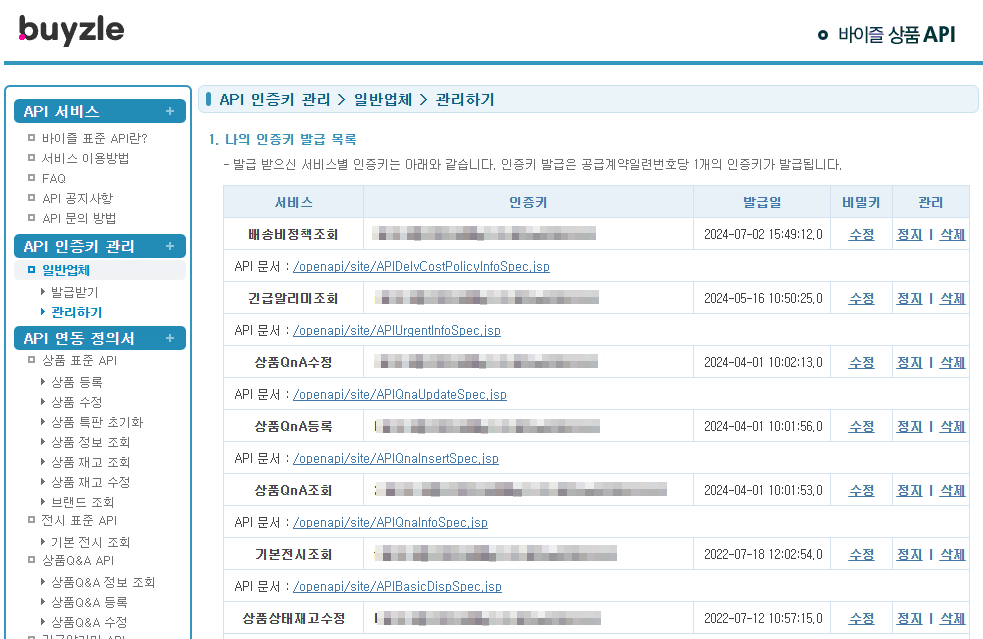The width and height of the screenshot is (983, 639).
Task: Click 수정 for the 상품상태재고수정 row
Action: [x=861, y=619]
